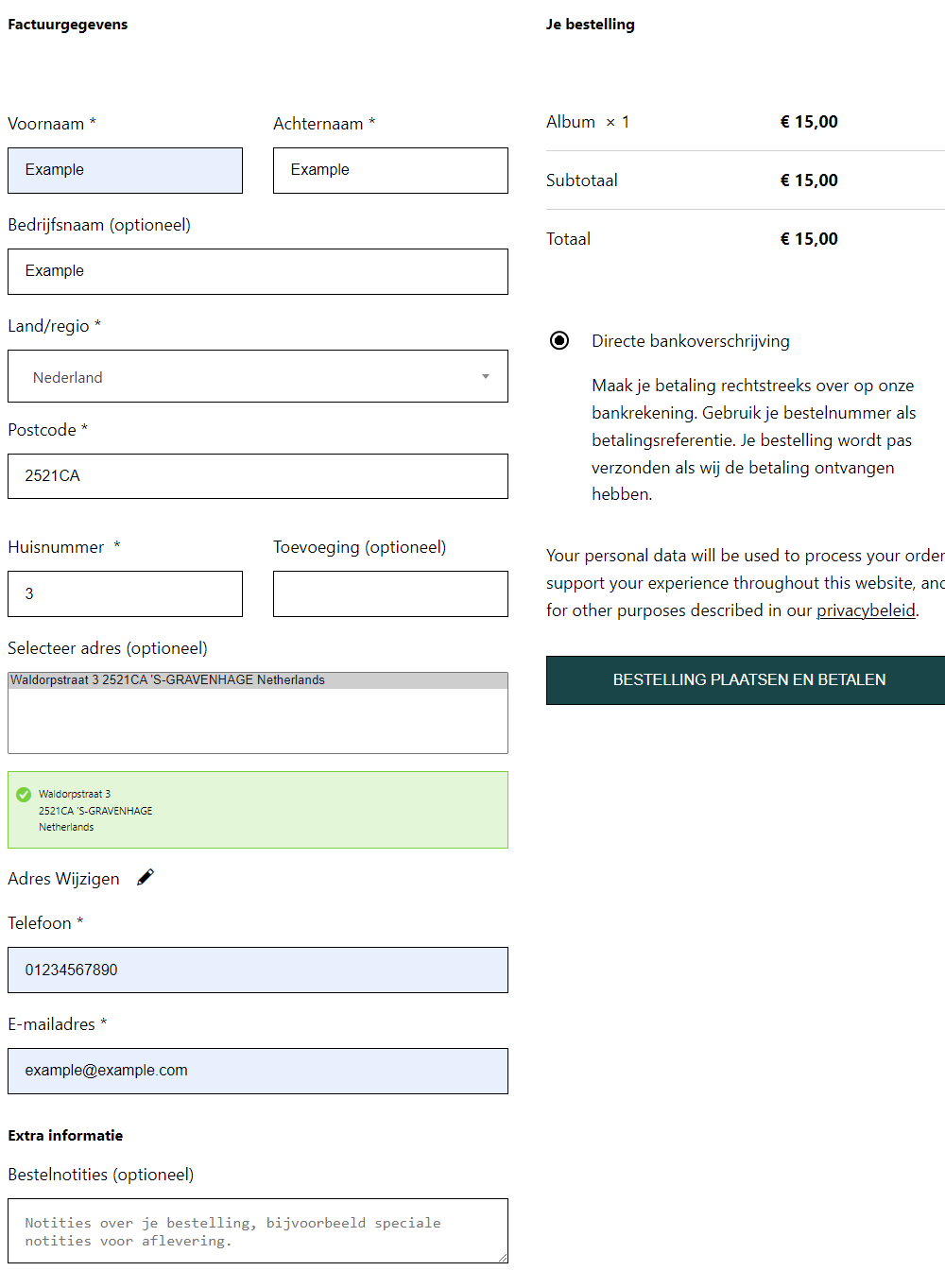This screenshot has height=1288, width=945.
Task: Click the E-mailadres input field
Action: [x=258, y=1071]
